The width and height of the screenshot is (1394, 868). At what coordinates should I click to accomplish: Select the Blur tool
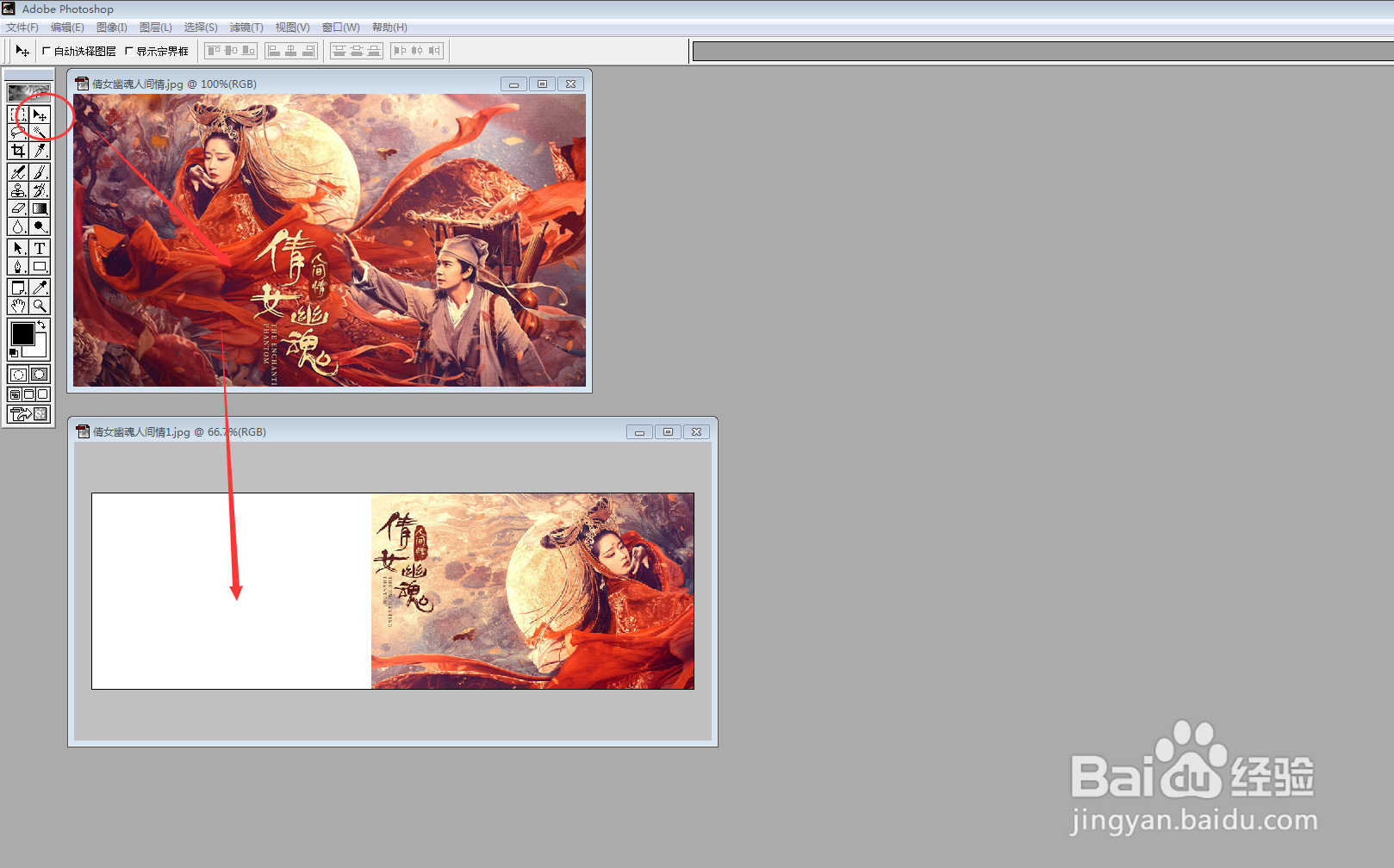(x=18, y=226)
